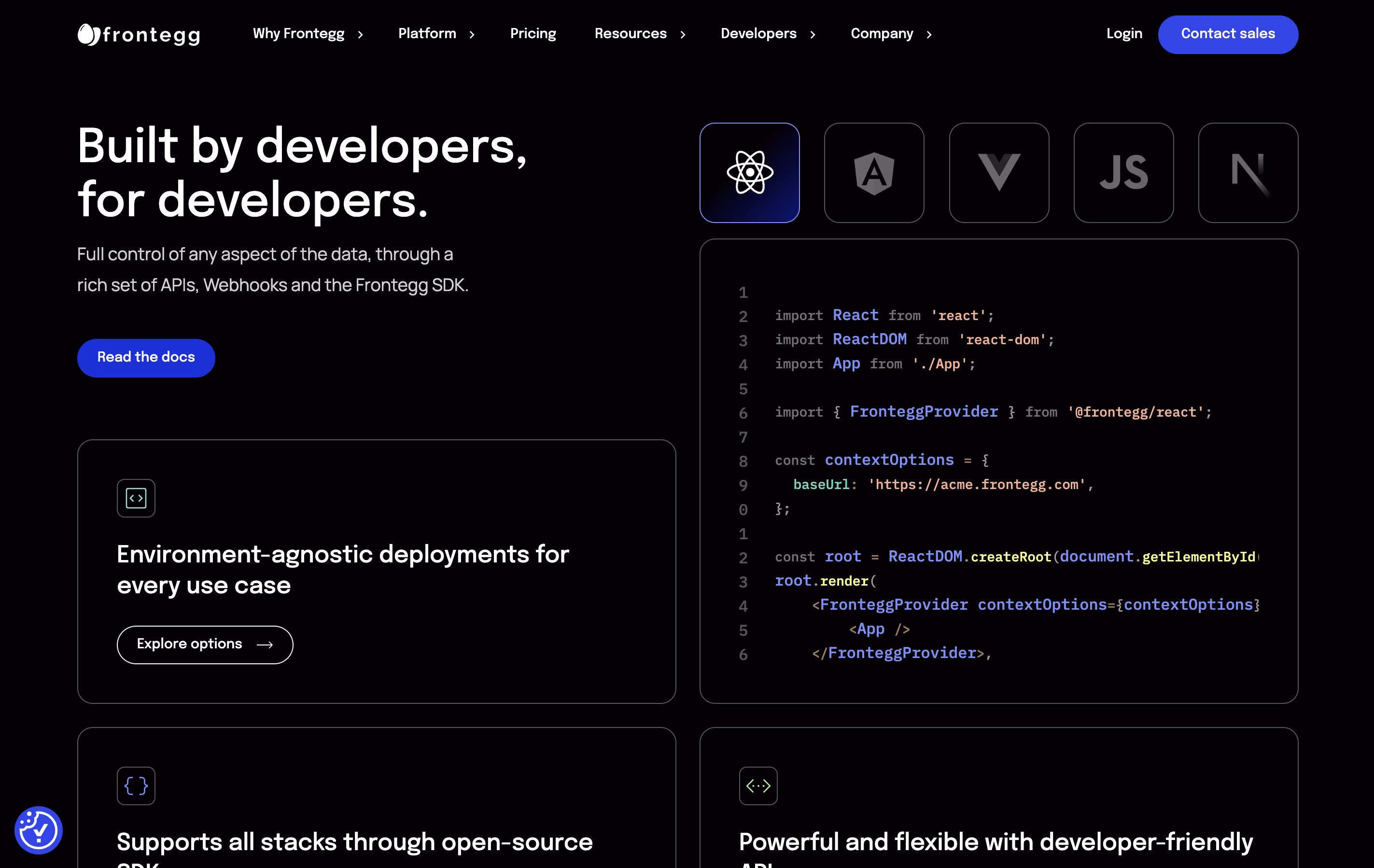Open the Company menu
The image size is (1374, 868).
[x=891, y=34]
